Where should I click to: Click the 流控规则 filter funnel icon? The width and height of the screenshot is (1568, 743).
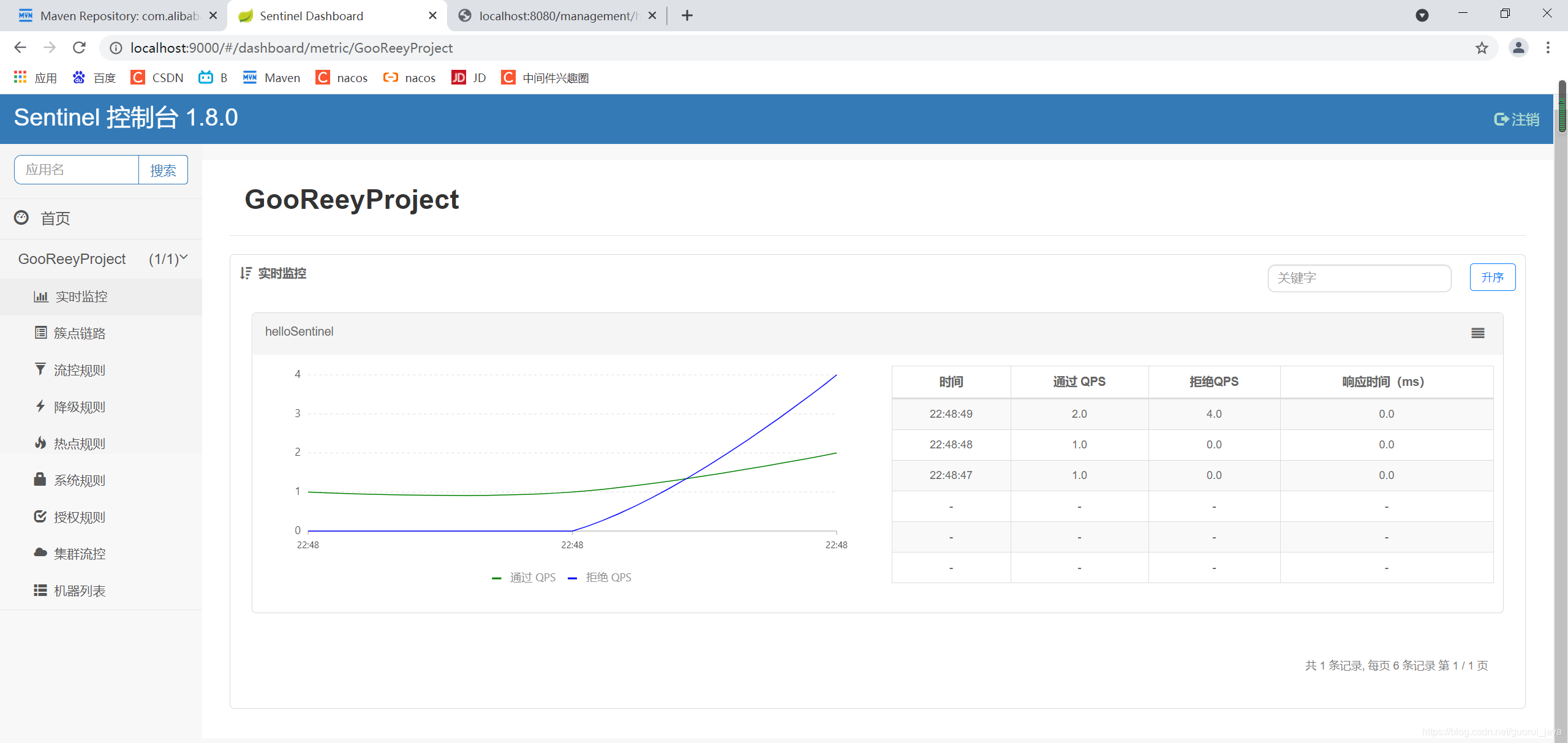[x=40, y=369]
